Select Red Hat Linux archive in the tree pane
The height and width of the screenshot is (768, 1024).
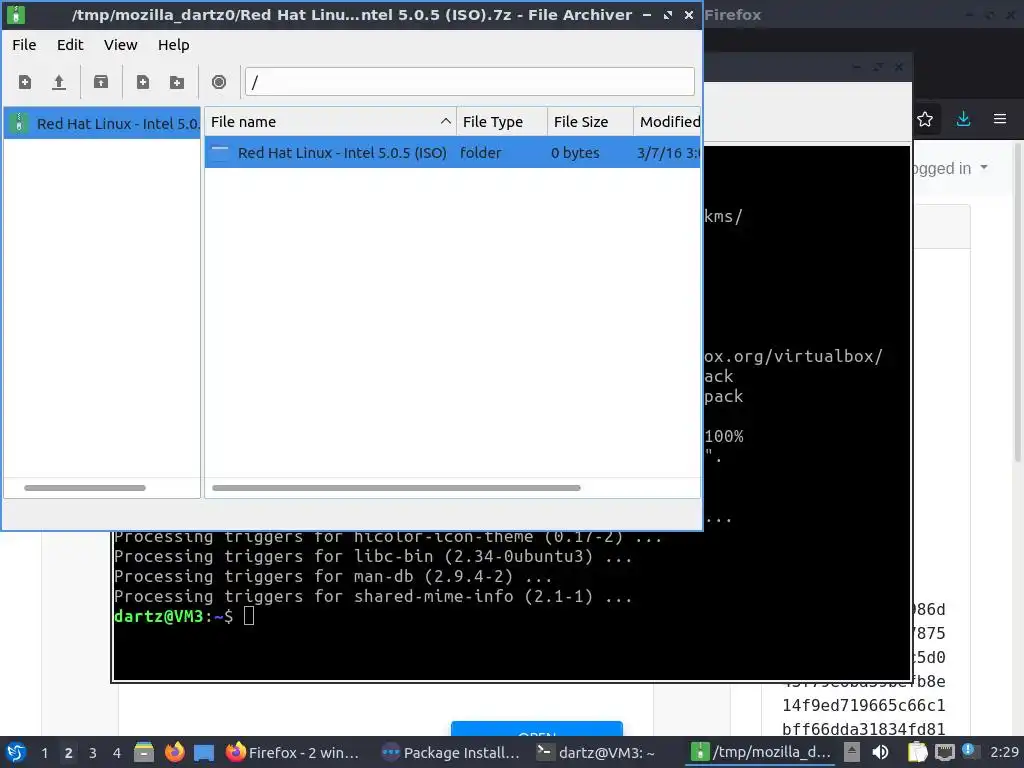click(102, 123)
